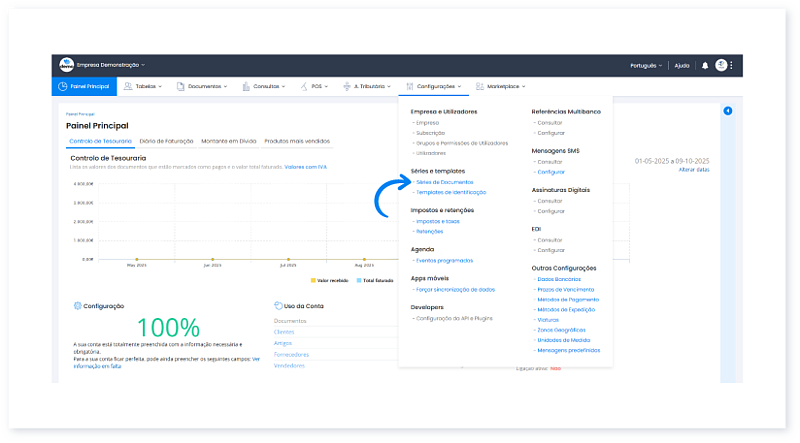Image resolution: width=800 pixels, height=443 pixels.
Task: Click the Alterar datas link
Action: (x=693, y=170)
